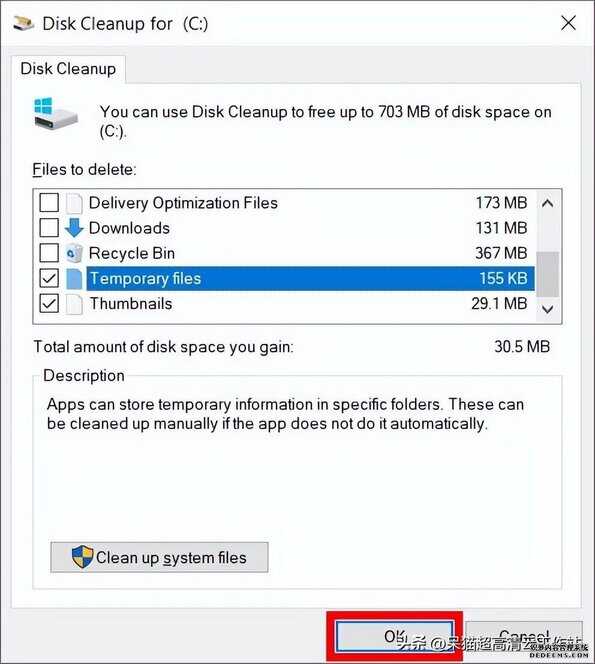Click the Recycle Bin icon
Viewport: 595px width, 664px height.
click(74, 253)
